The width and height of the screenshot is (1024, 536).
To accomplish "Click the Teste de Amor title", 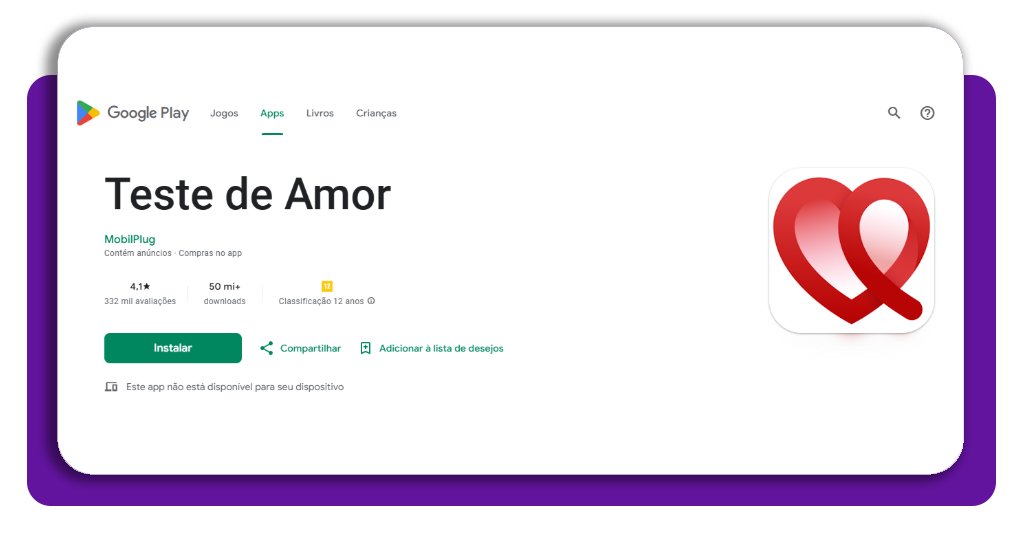I will click(x=248, y=194).
